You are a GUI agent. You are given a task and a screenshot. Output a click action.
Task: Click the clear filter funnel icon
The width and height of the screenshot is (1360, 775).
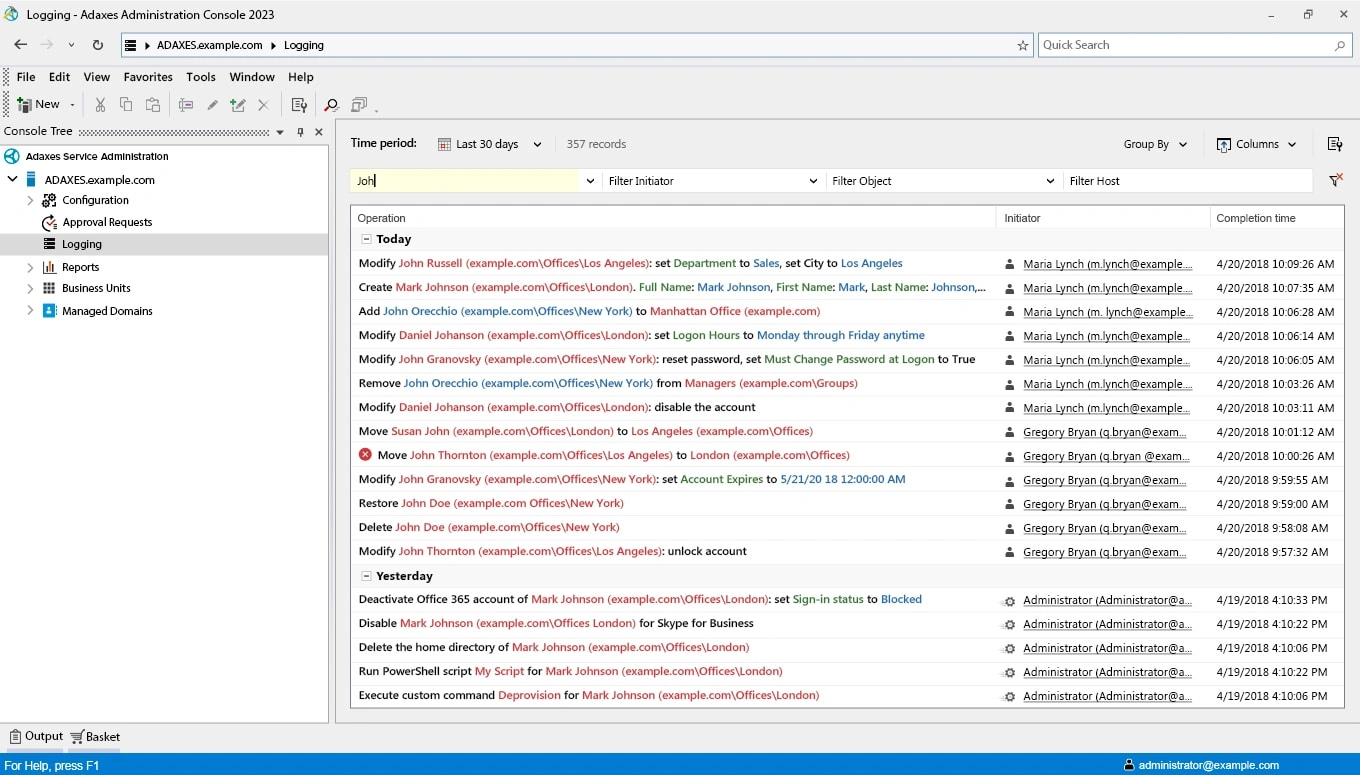click(1335, 181)
